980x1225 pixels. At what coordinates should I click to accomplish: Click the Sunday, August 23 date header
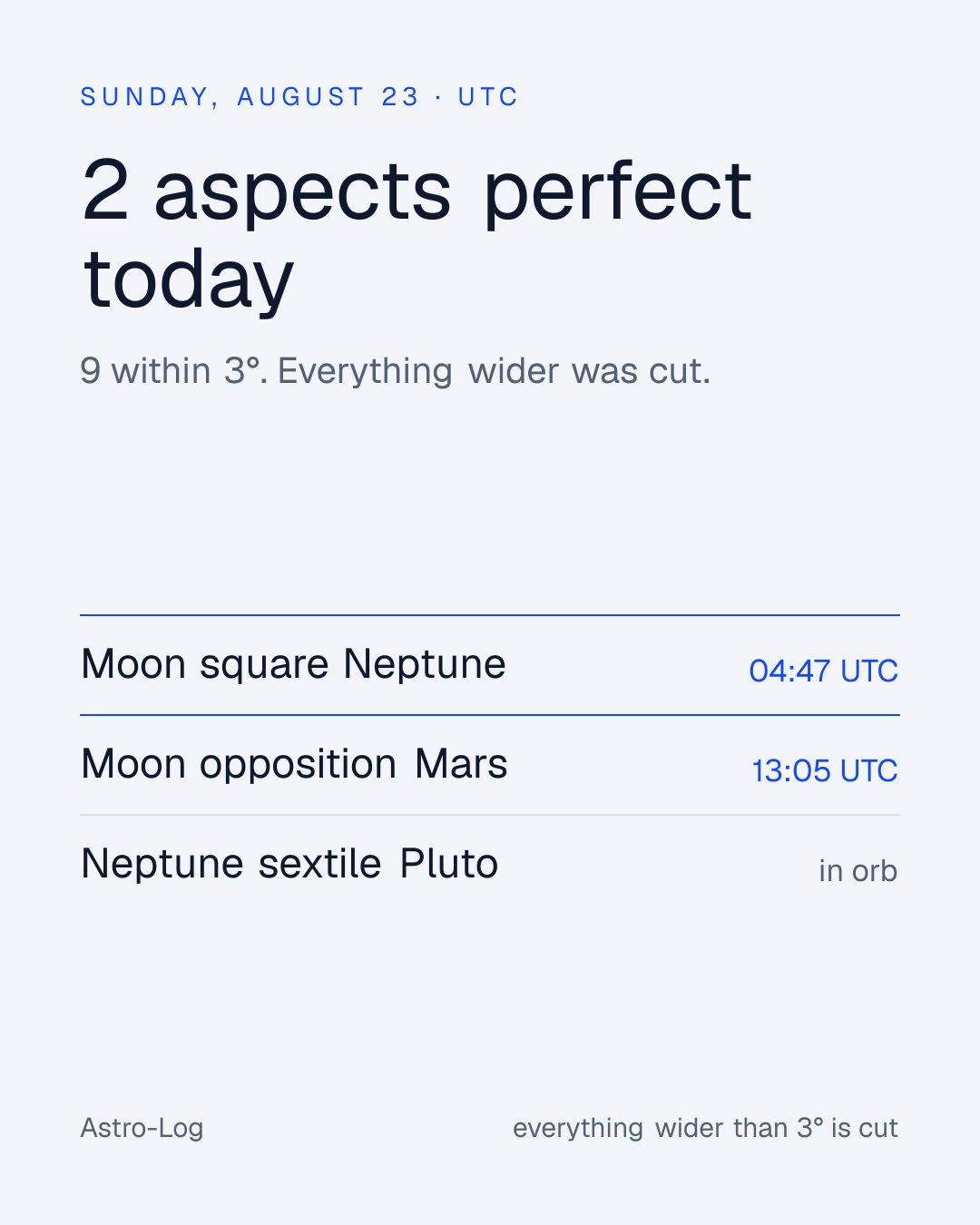(299, 96)
